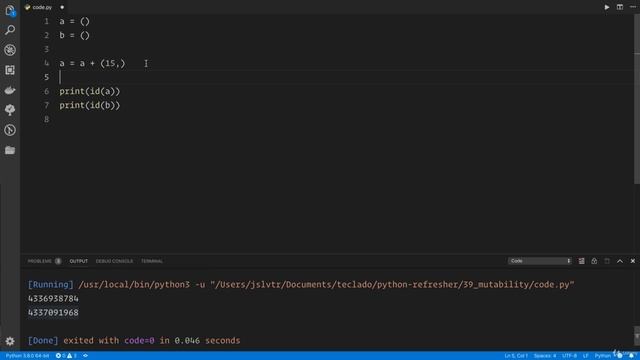Clear the output panel
Viewport: 640px width, 360px height.
(581, 261)
